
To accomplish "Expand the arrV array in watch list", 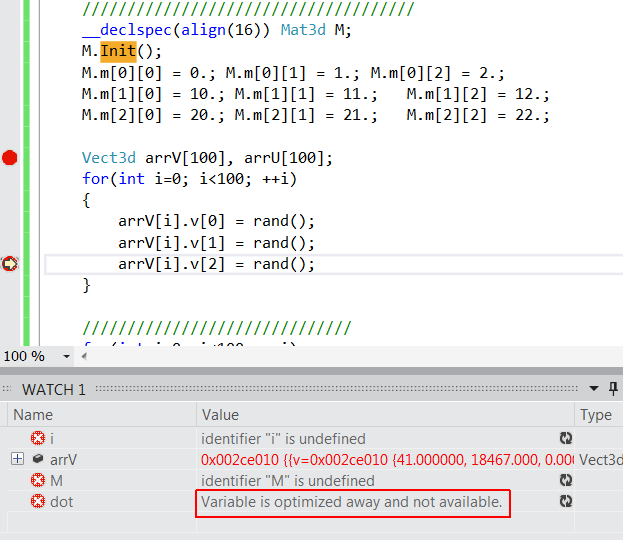I will (x=17, y=459).
